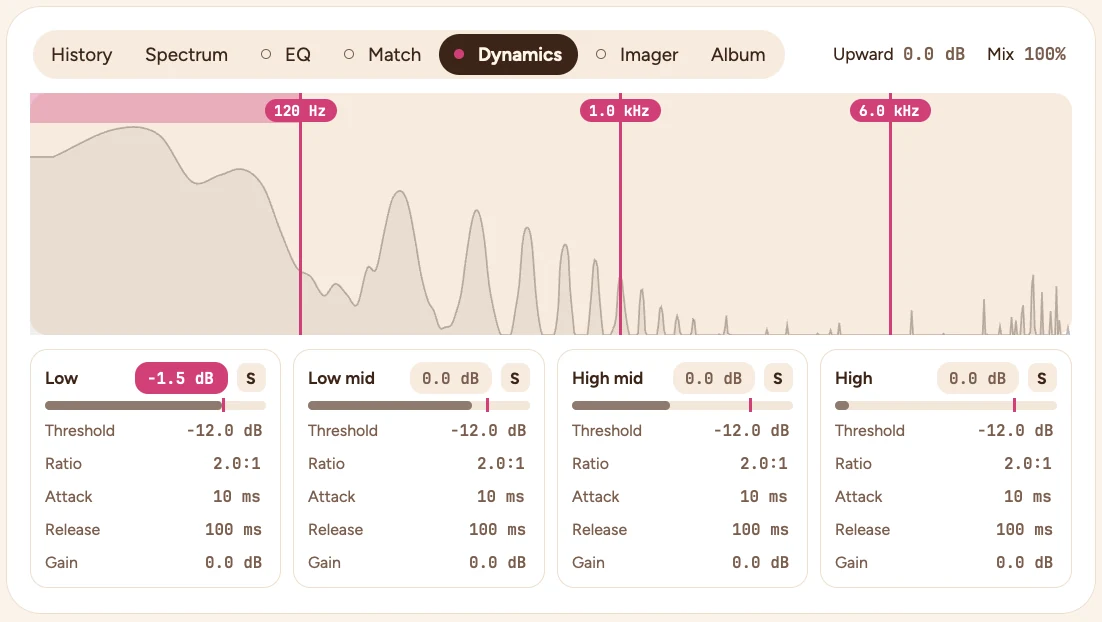The image size is (1102, 622).
Task: Toggle the Match module power dot
Action: click(x=349, y=54)
